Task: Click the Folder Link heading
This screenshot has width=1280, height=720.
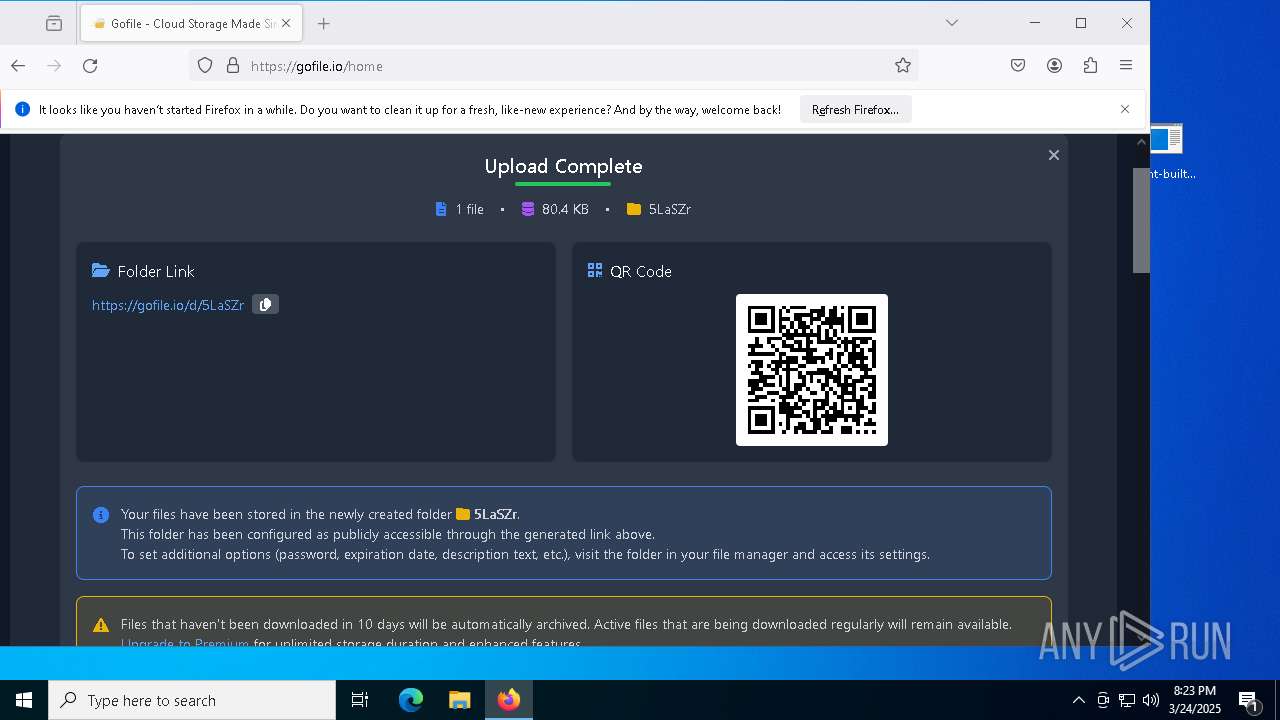Action: (x=156, y=271)
